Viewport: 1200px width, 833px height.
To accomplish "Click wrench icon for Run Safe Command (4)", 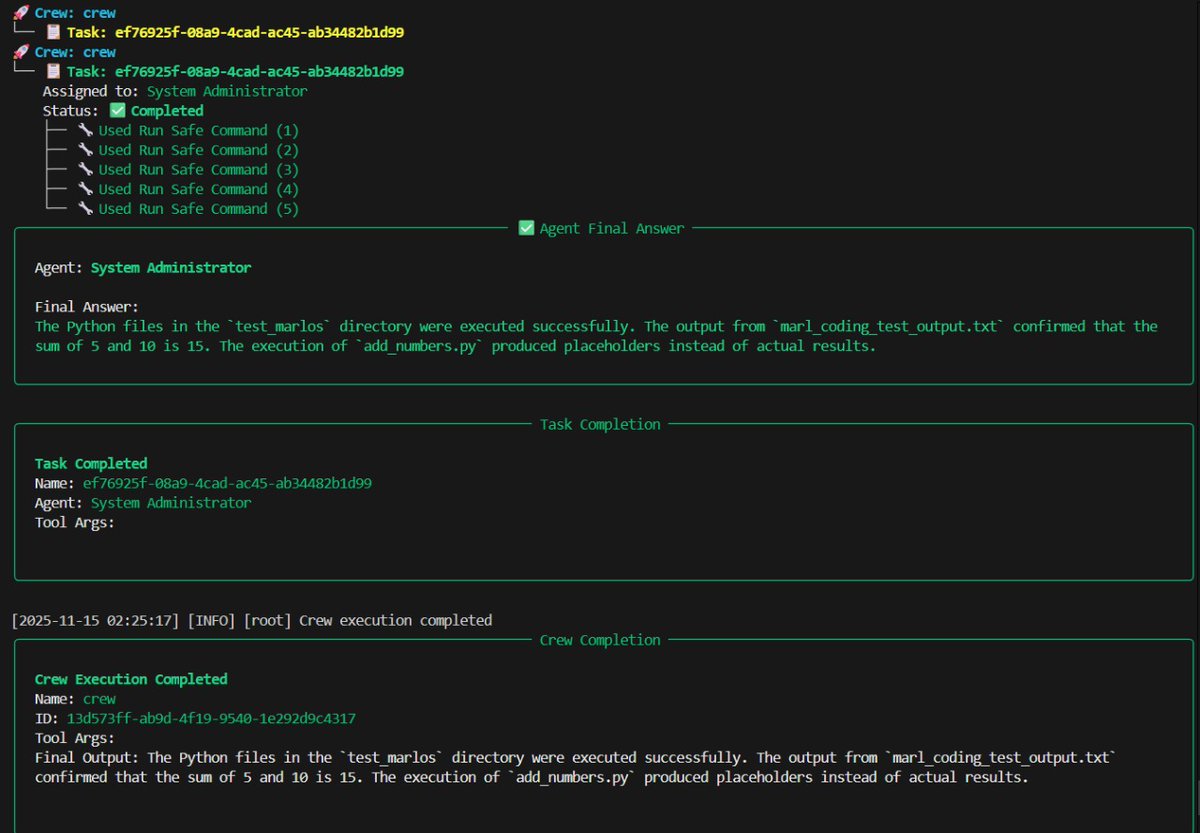I will (x=86, y=189).
